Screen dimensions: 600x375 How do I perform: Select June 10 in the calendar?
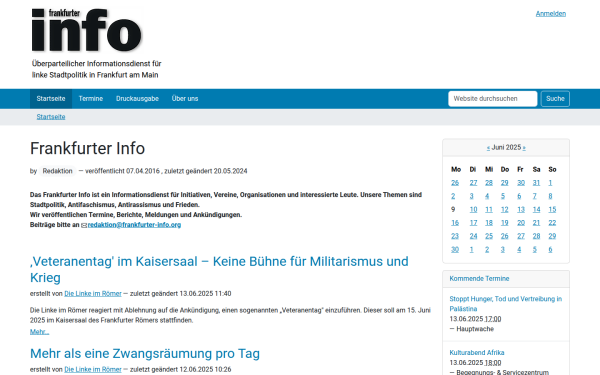tap(473, 210)
